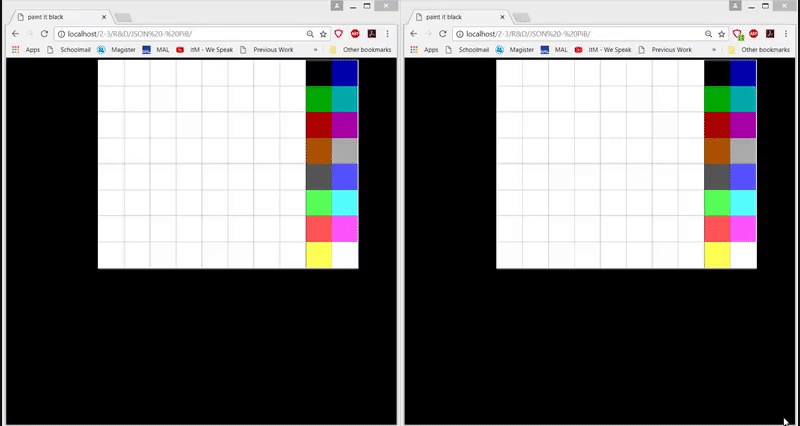Viewport: 800px width, 426px height.
Task: Open a new tab in the right window
Action: pos(522,17)
